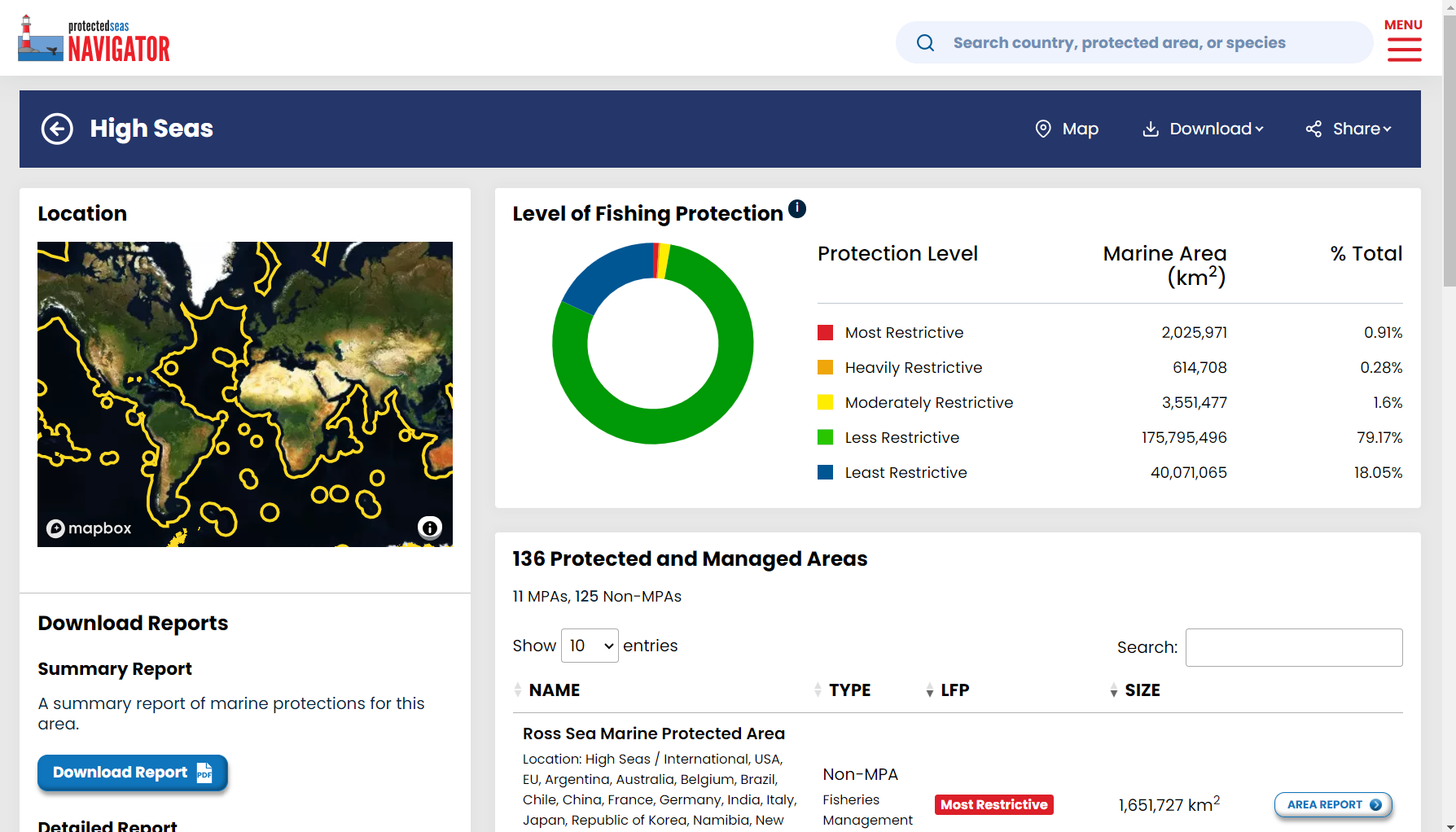Open the AREA REPORT for Ross Sea
The height and width of the screenshot is (832, 1456).
1333,804
